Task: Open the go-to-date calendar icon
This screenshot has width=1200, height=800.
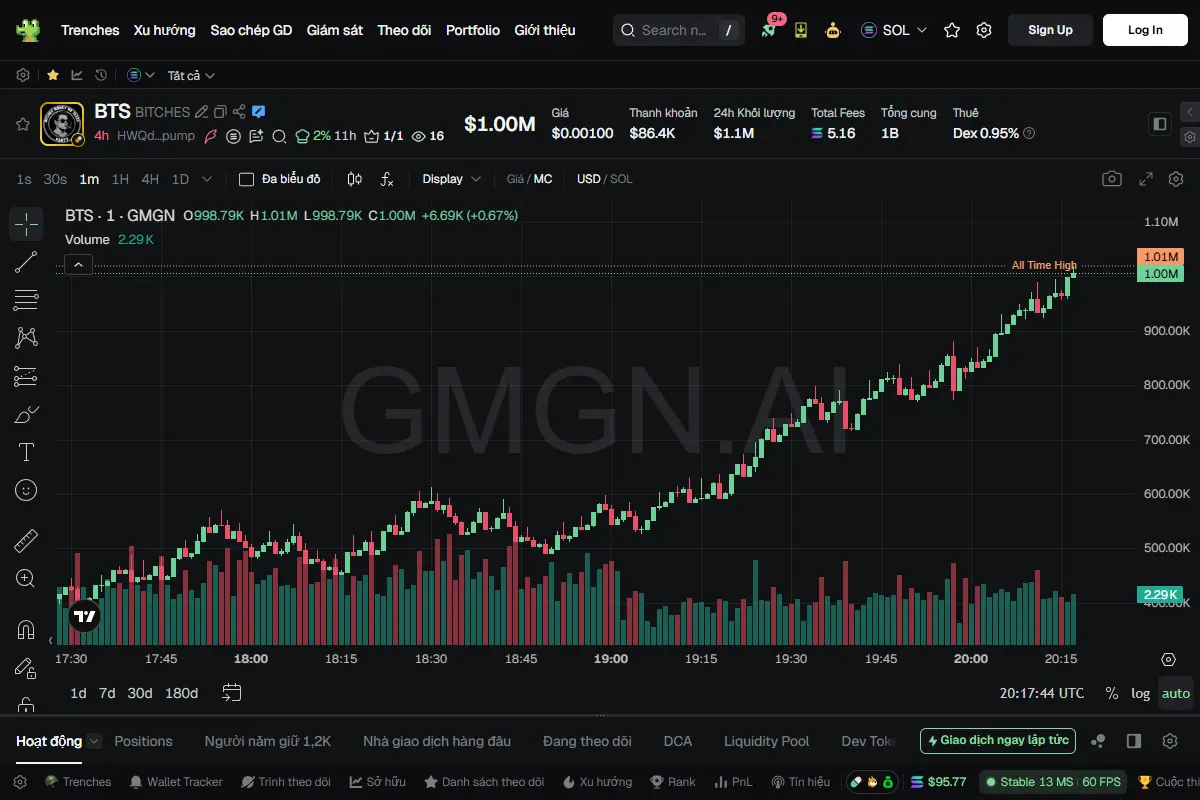Action: point(232,692)
